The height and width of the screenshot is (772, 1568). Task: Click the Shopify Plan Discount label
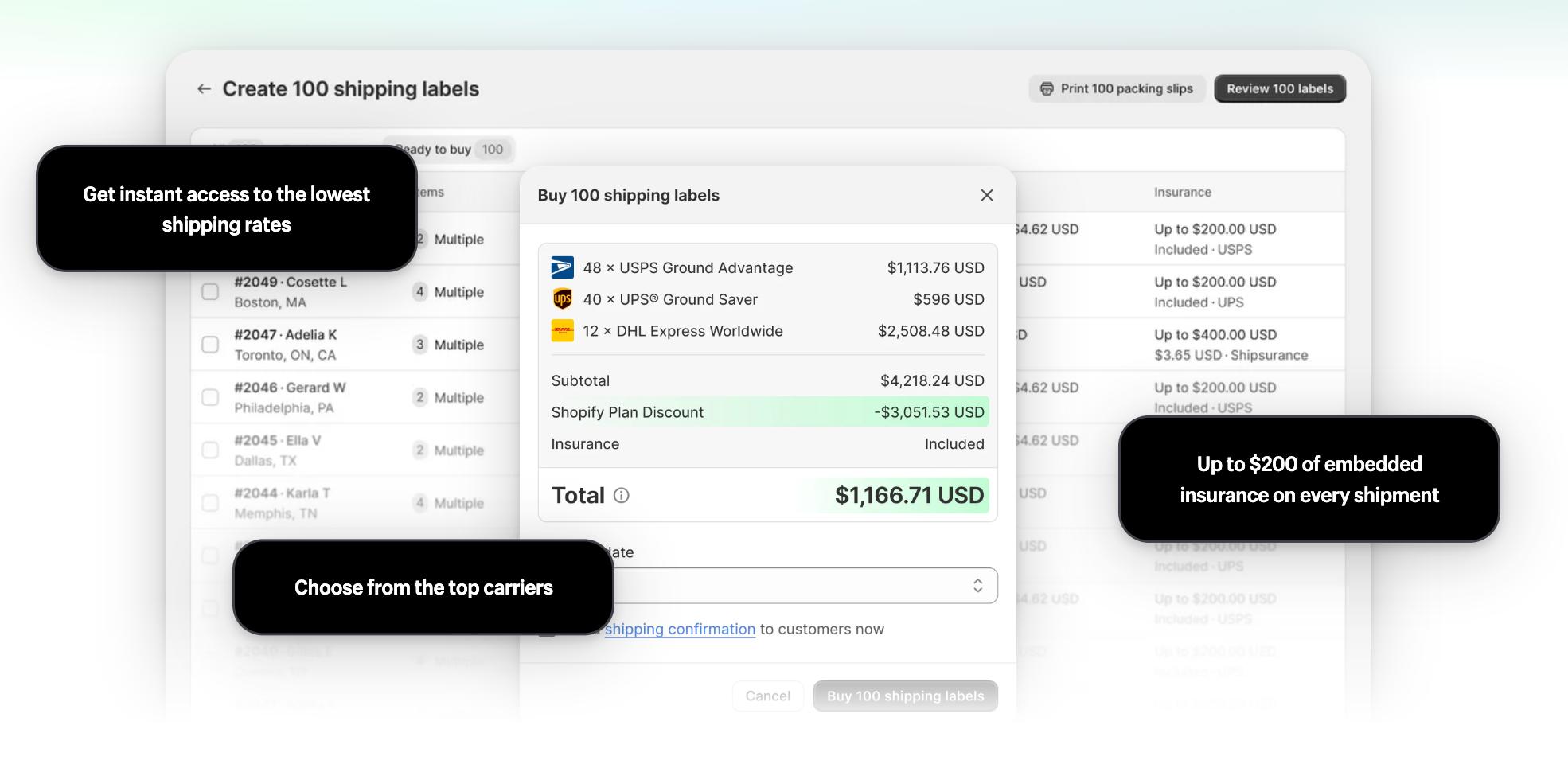coord(627,412)
